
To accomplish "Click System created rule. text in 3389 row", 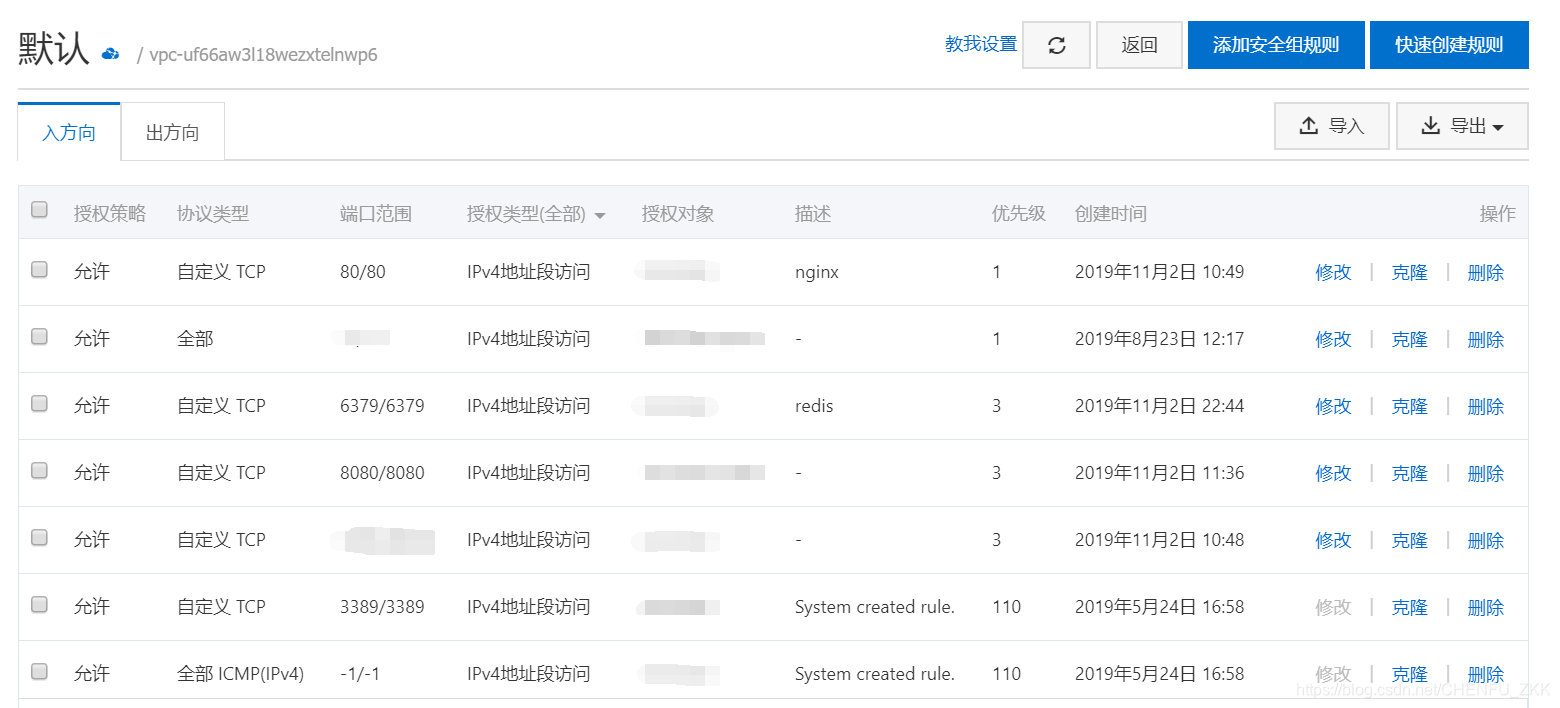I will (875, 607).
